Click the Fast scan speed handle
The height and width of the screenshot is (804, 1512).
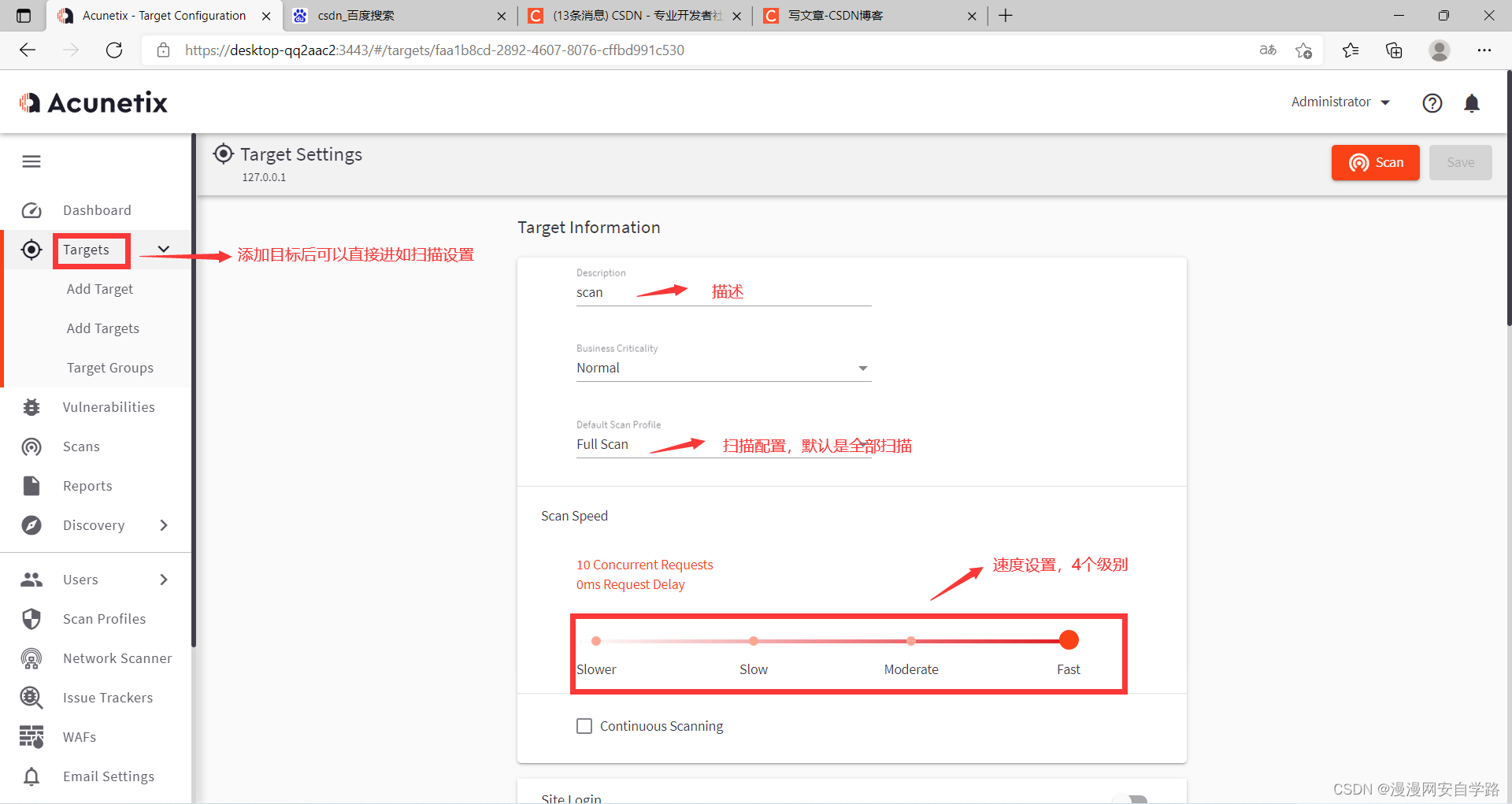(1069, 640)
